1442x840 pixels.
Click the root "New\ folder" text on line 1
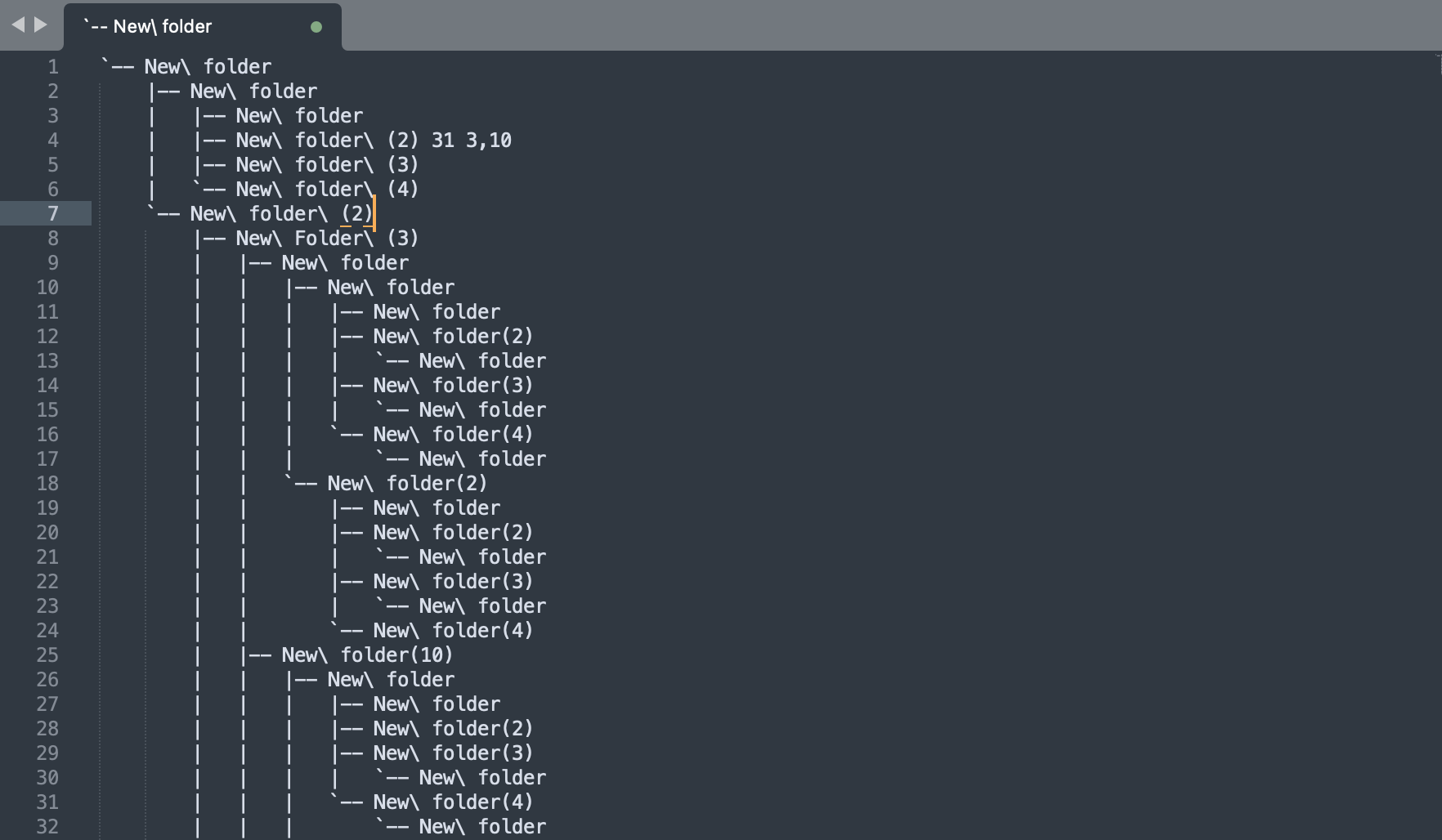pyautogui.click(x=208, y=67)
